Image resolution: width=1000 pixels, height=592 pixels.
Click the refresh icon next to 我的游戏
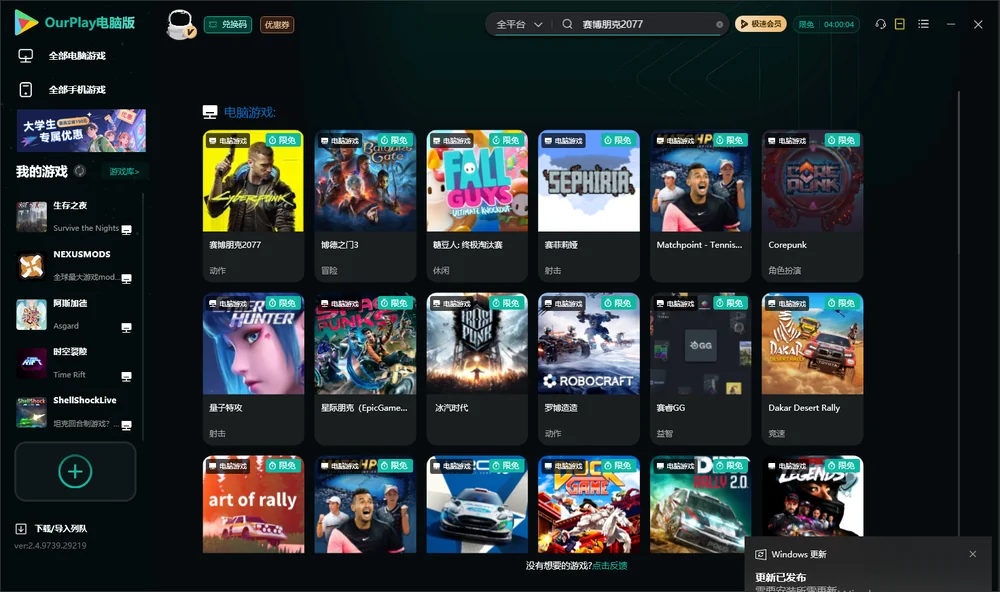coord(80,171)
